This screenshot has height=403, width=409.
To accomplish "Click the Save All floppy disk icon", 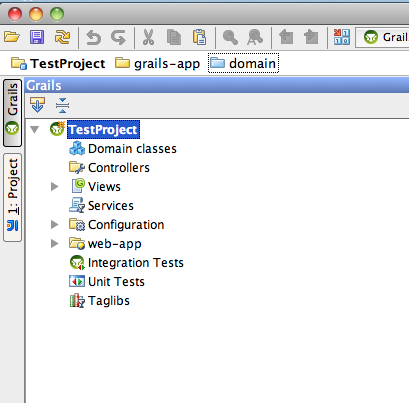I will point(37,37).
